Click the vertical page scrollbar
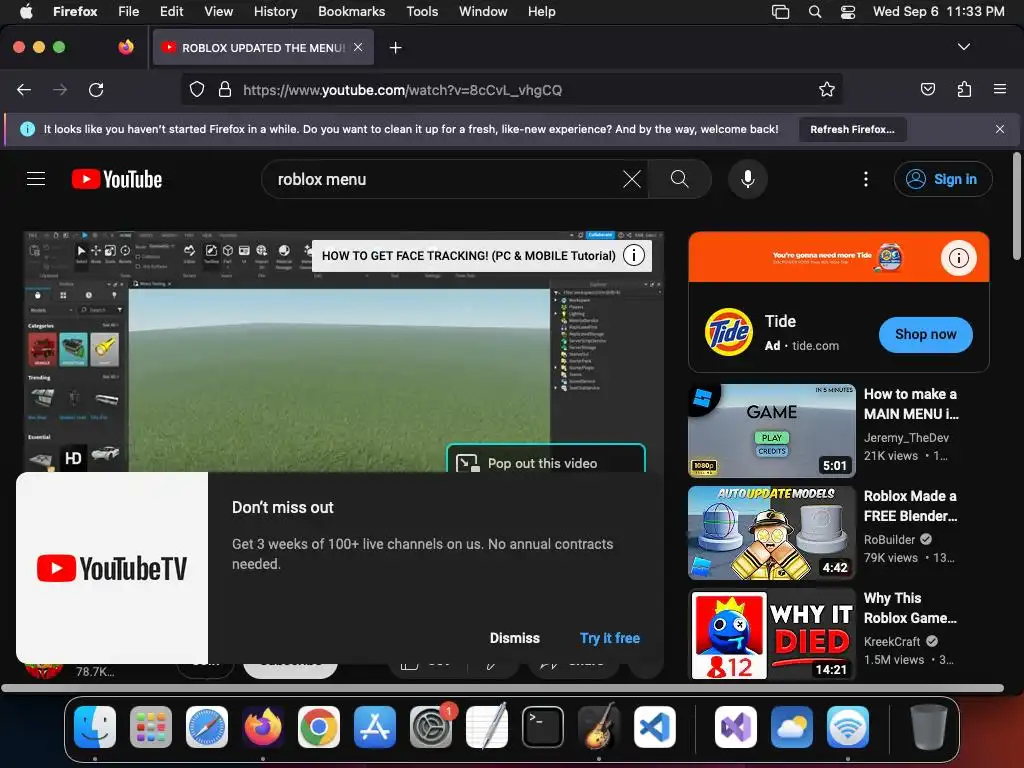 point(1016,206)
